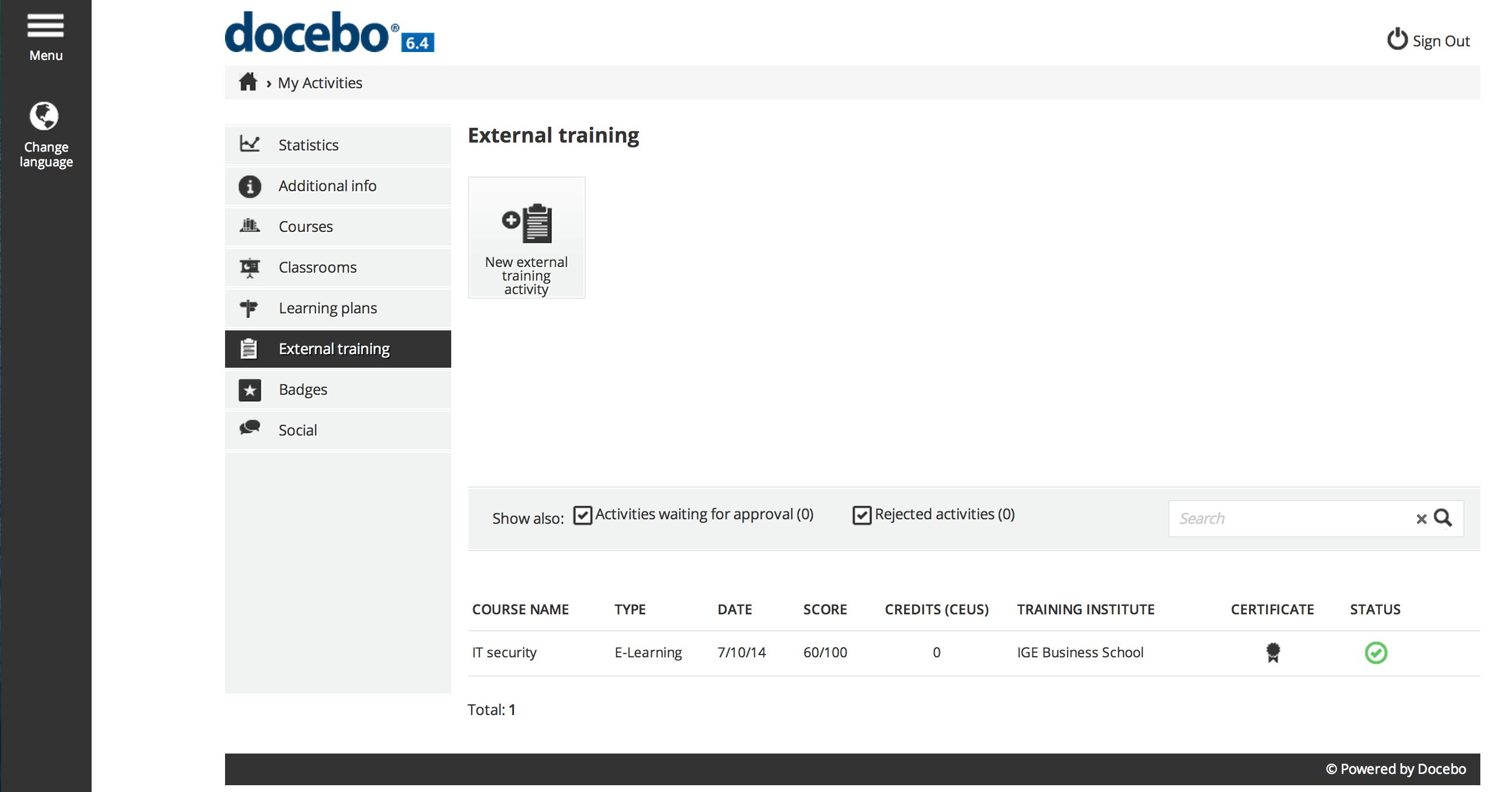Open the Statistics section
1512x792 pixels.
point(338,144)
